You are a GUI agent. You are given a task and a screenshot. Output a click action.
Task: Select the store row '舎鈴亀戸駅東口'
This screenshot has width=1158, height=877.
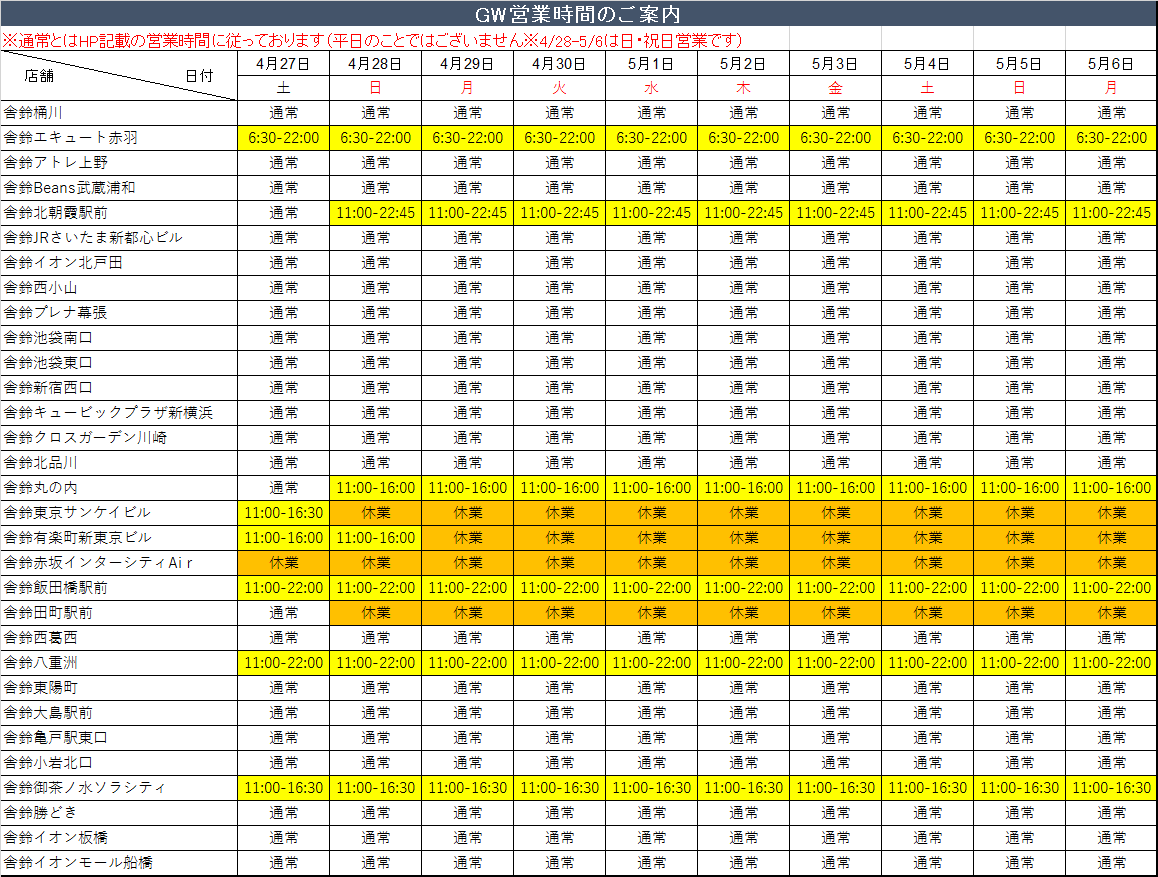(x=579, y=737)
